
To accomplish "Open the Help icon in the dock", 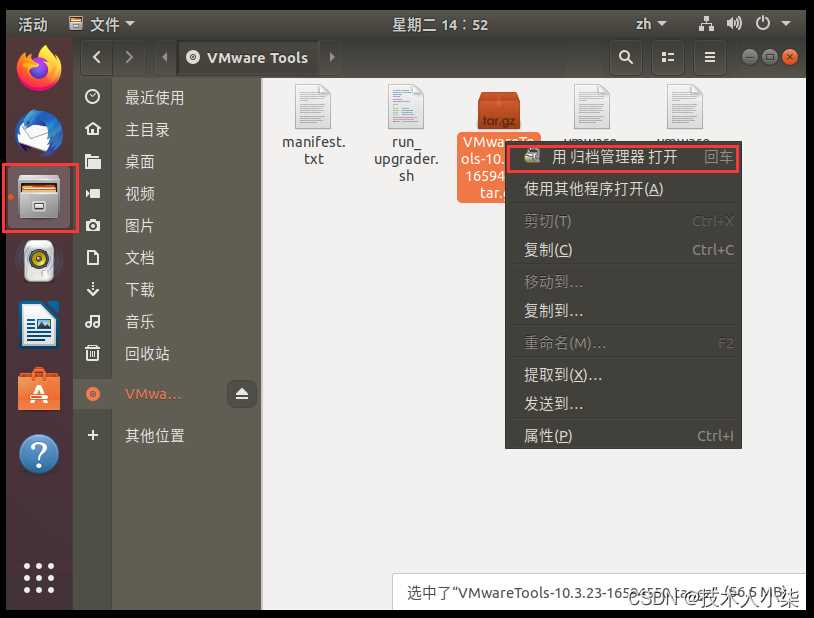I will pyautogui.click(x=39, y=454).
